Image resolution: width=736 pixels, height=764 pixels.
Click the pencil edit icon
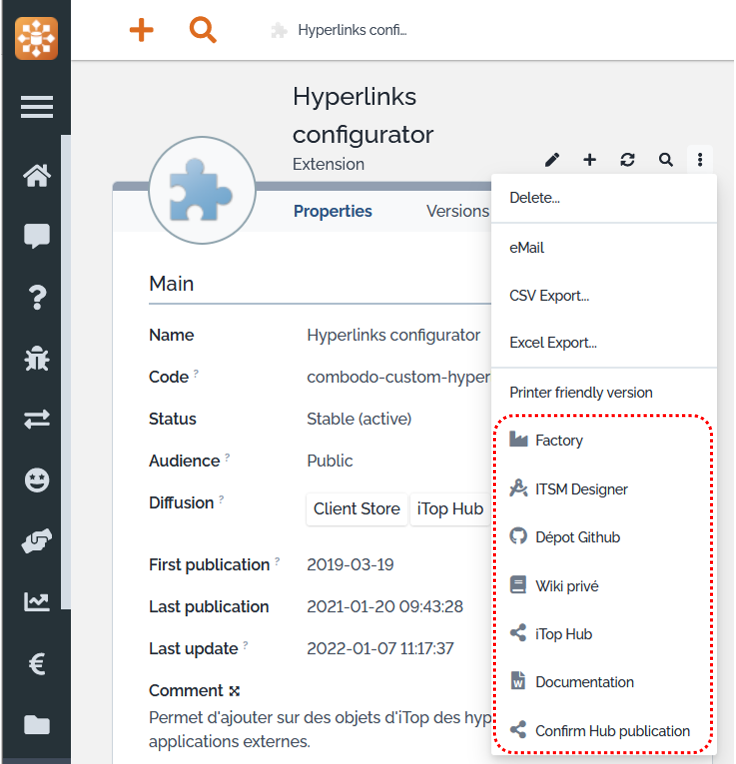click(x=552, y=160)
